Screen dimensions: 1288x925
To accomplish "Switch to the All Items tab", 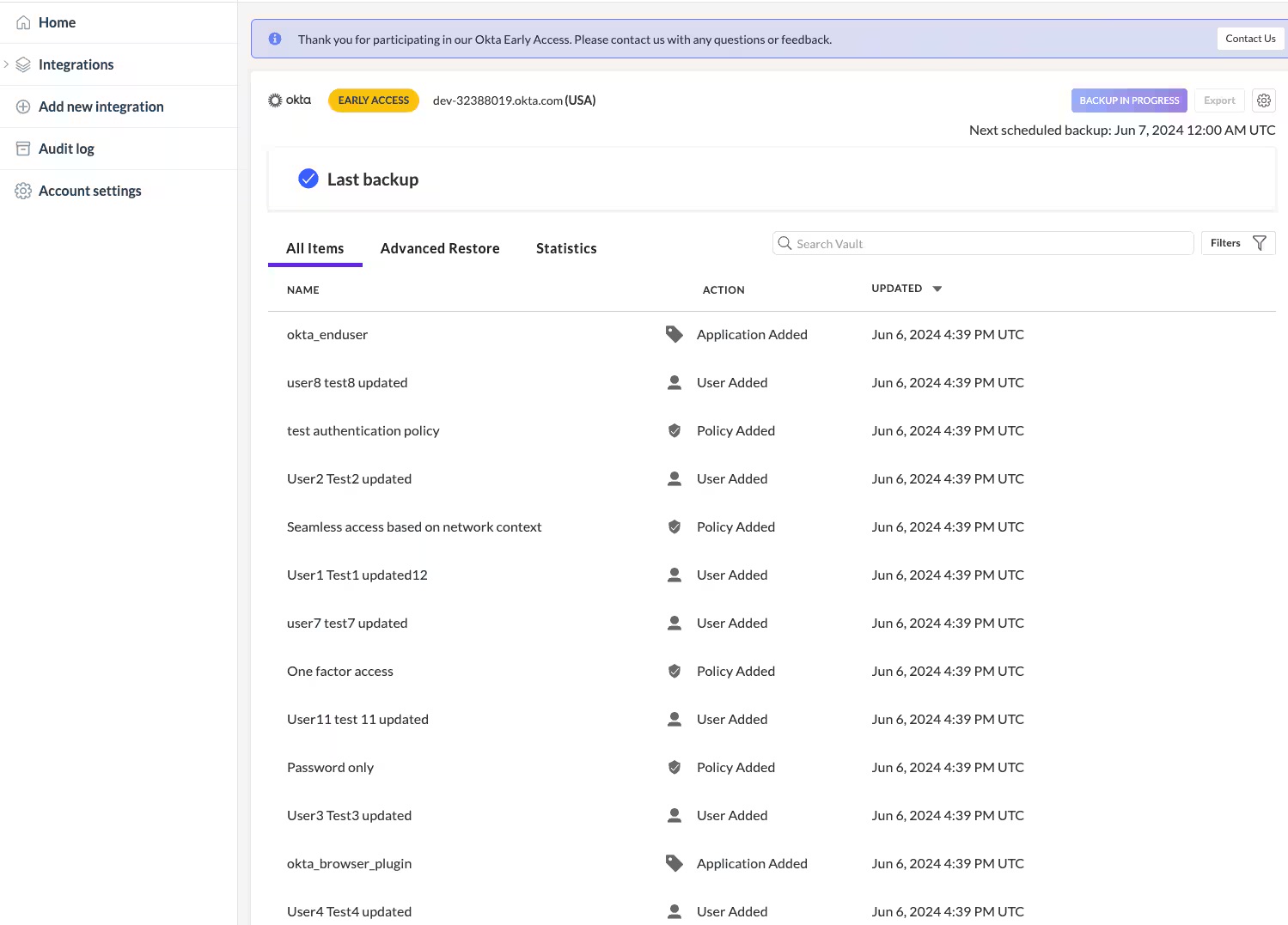I will point(314,248).
